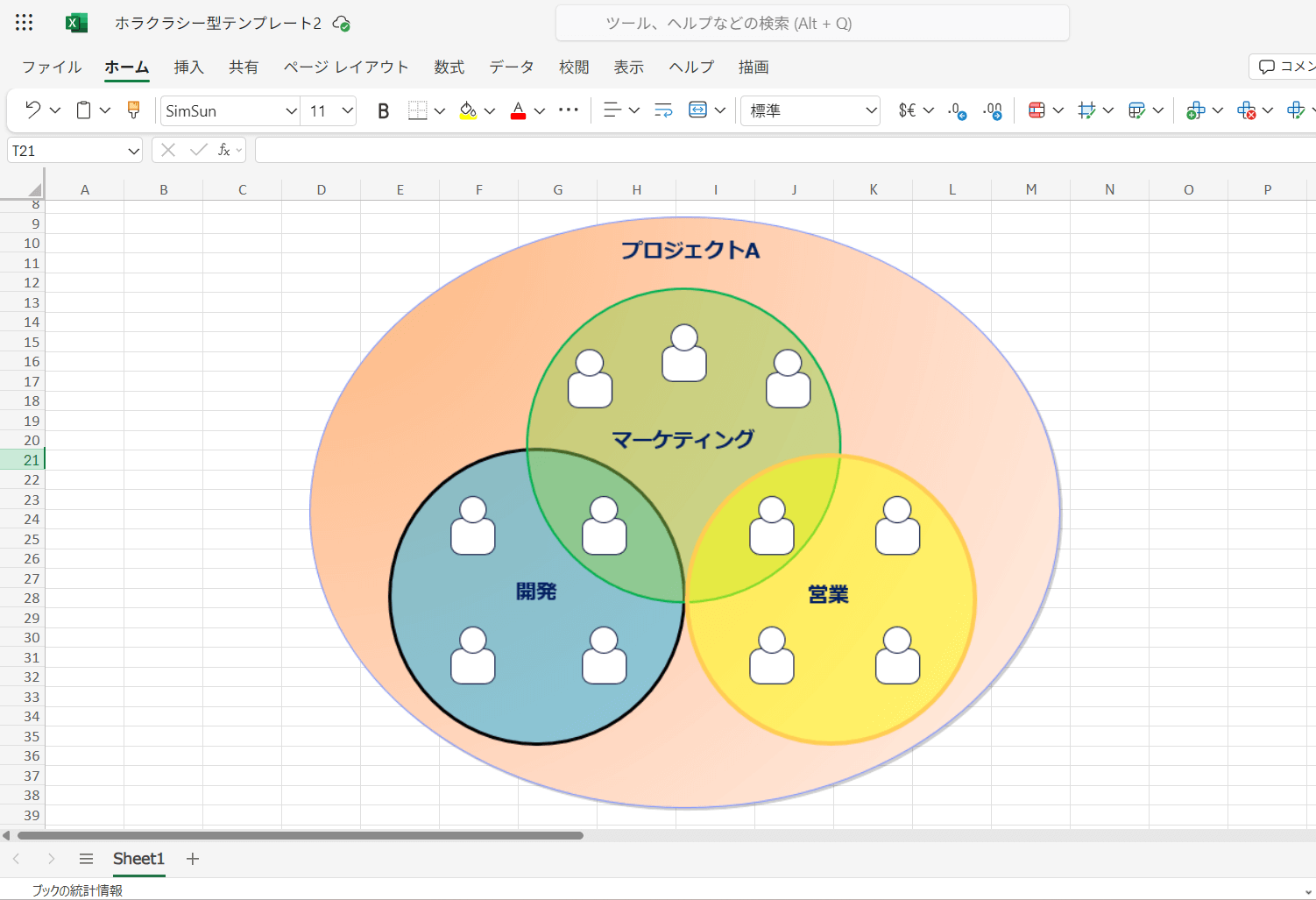1316x900 pixels.
Task: Expand the borders dropdown arrow
Action: [x=440, y=111]
